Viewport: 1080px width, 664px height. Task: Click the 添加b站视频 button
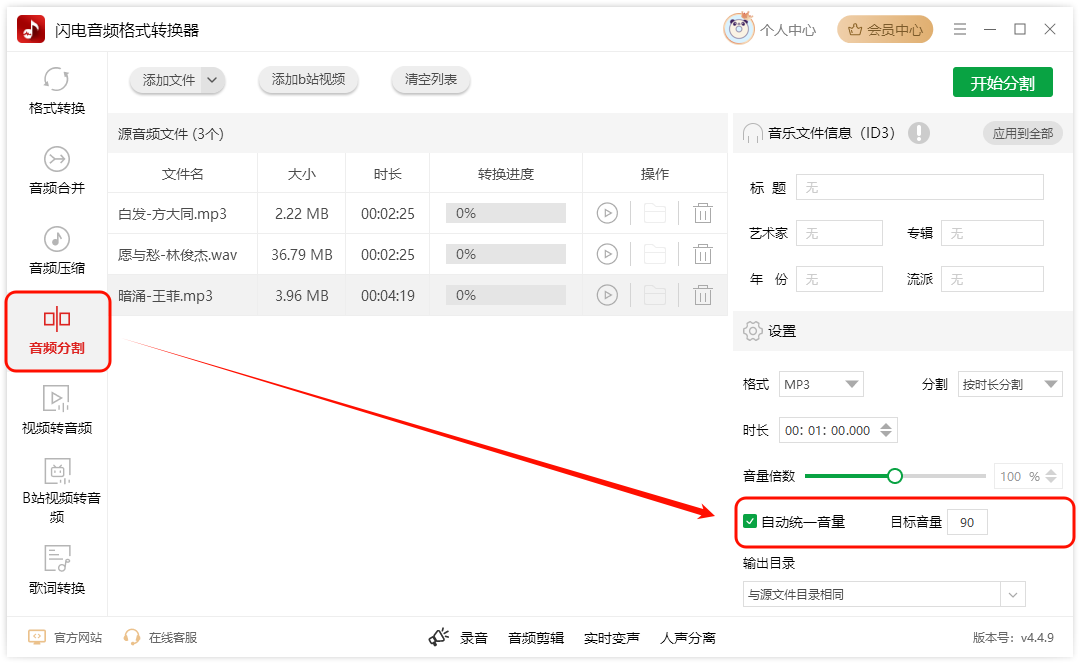point(308,80)
